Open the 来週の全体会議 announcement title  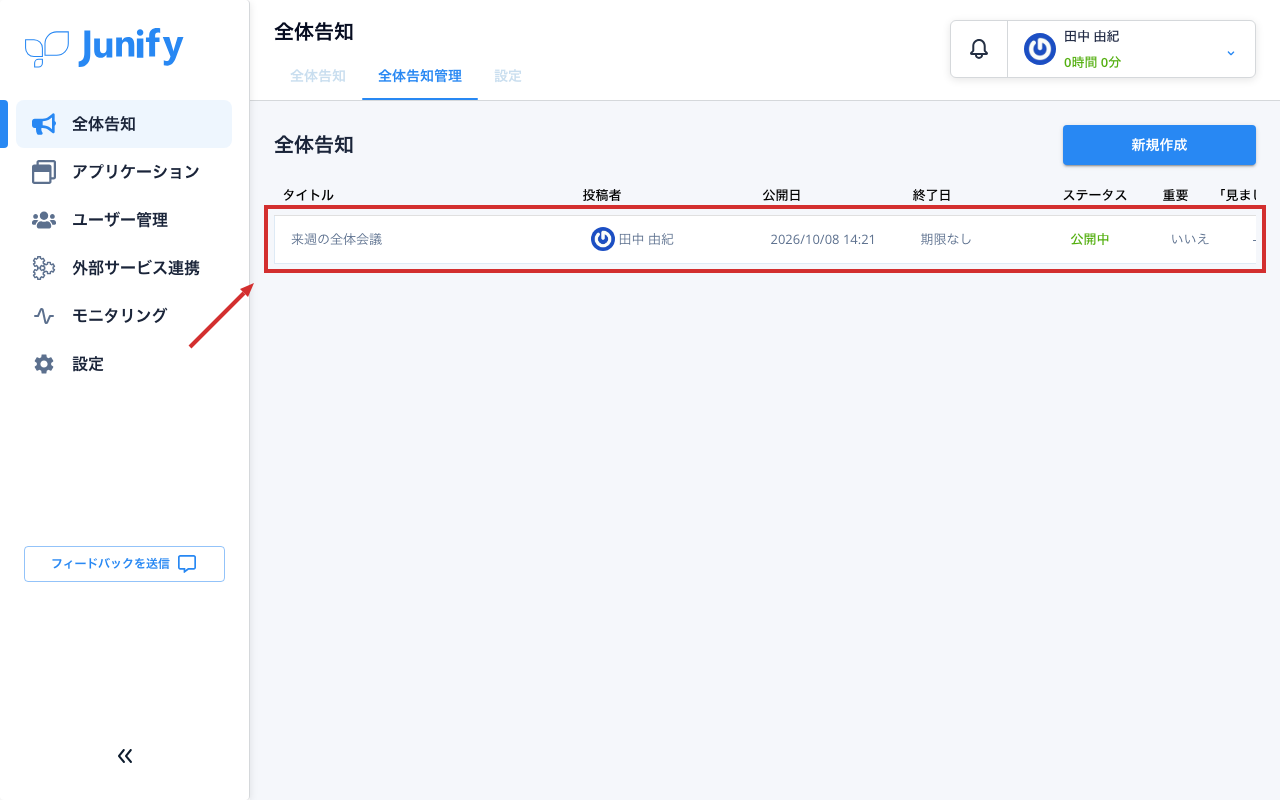(337, 239)
